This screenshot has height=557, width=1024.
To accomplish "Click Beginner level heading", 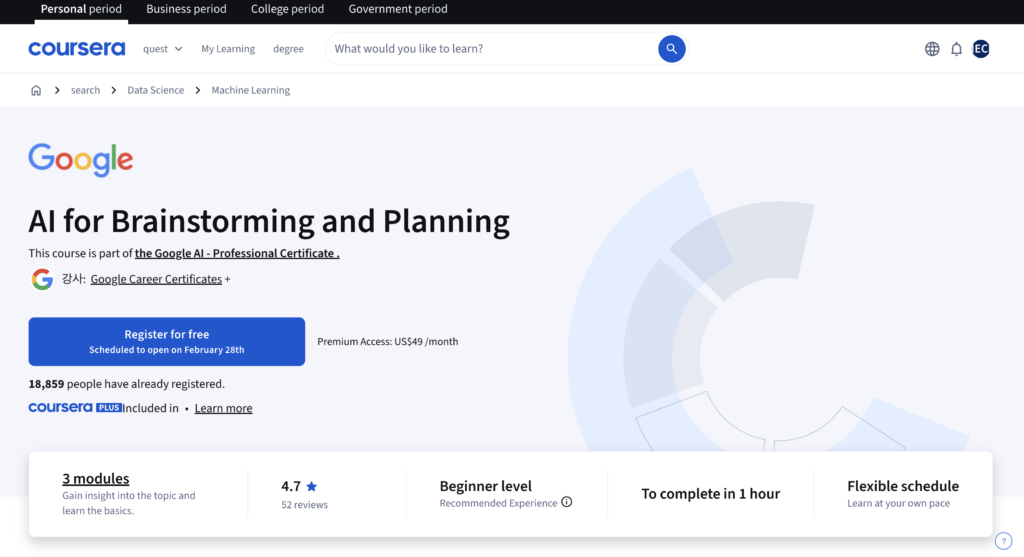I will point(485,486).
